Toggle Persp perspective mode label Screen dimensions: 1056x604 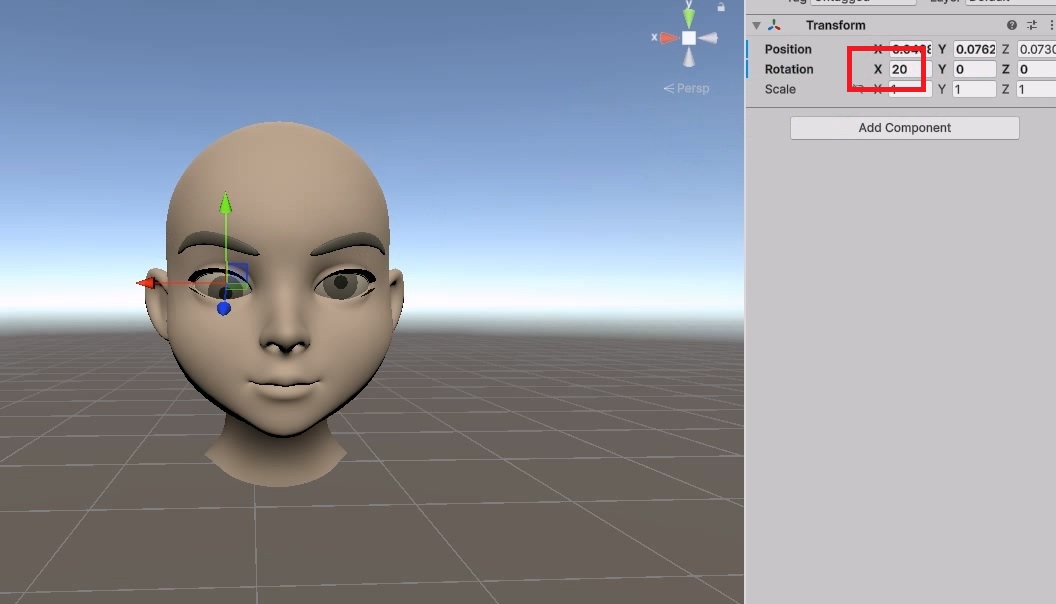coord(686,88)
